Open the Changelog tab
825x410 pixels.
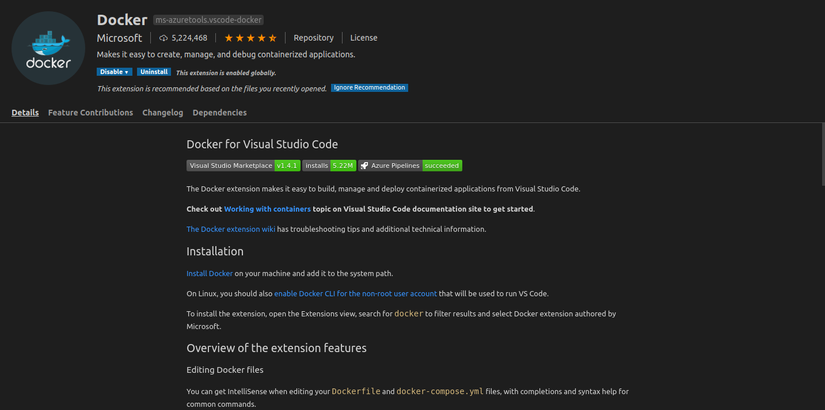tap(162, 113)
